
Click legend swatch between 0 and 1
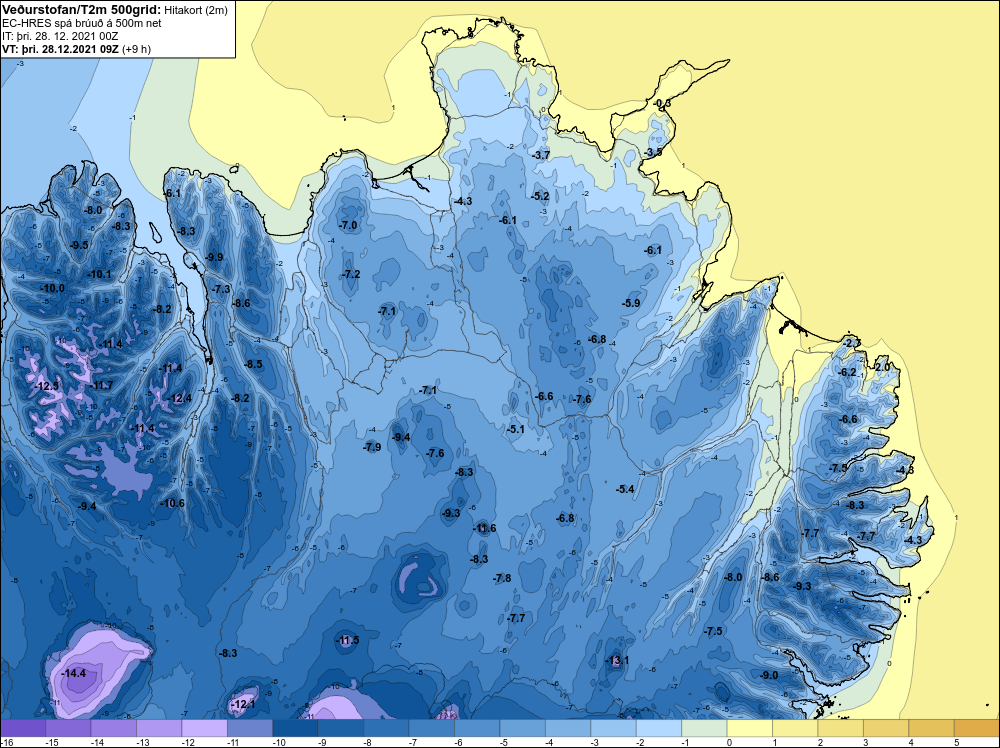[750, 728]
